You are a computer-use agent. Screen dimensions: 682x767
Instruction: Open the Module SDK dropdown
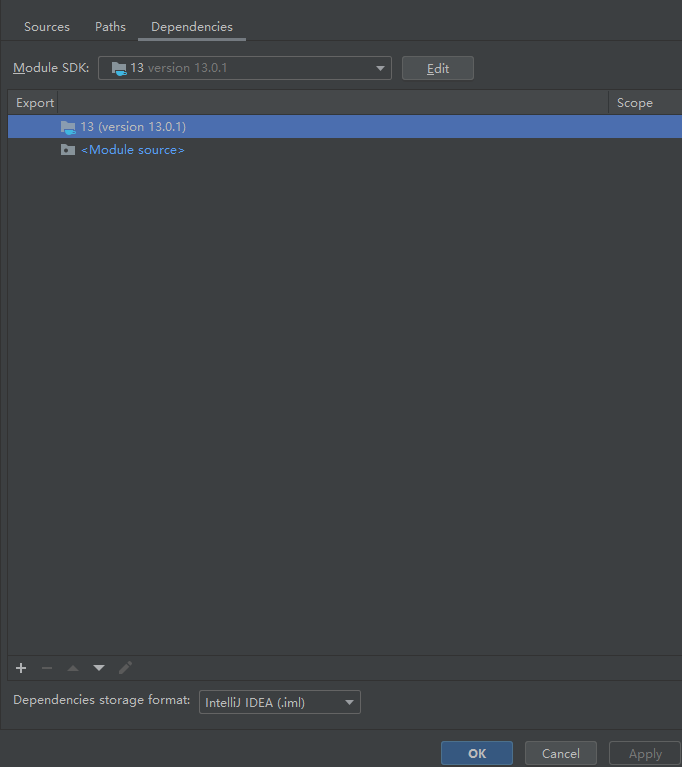[x=245, y=68]
